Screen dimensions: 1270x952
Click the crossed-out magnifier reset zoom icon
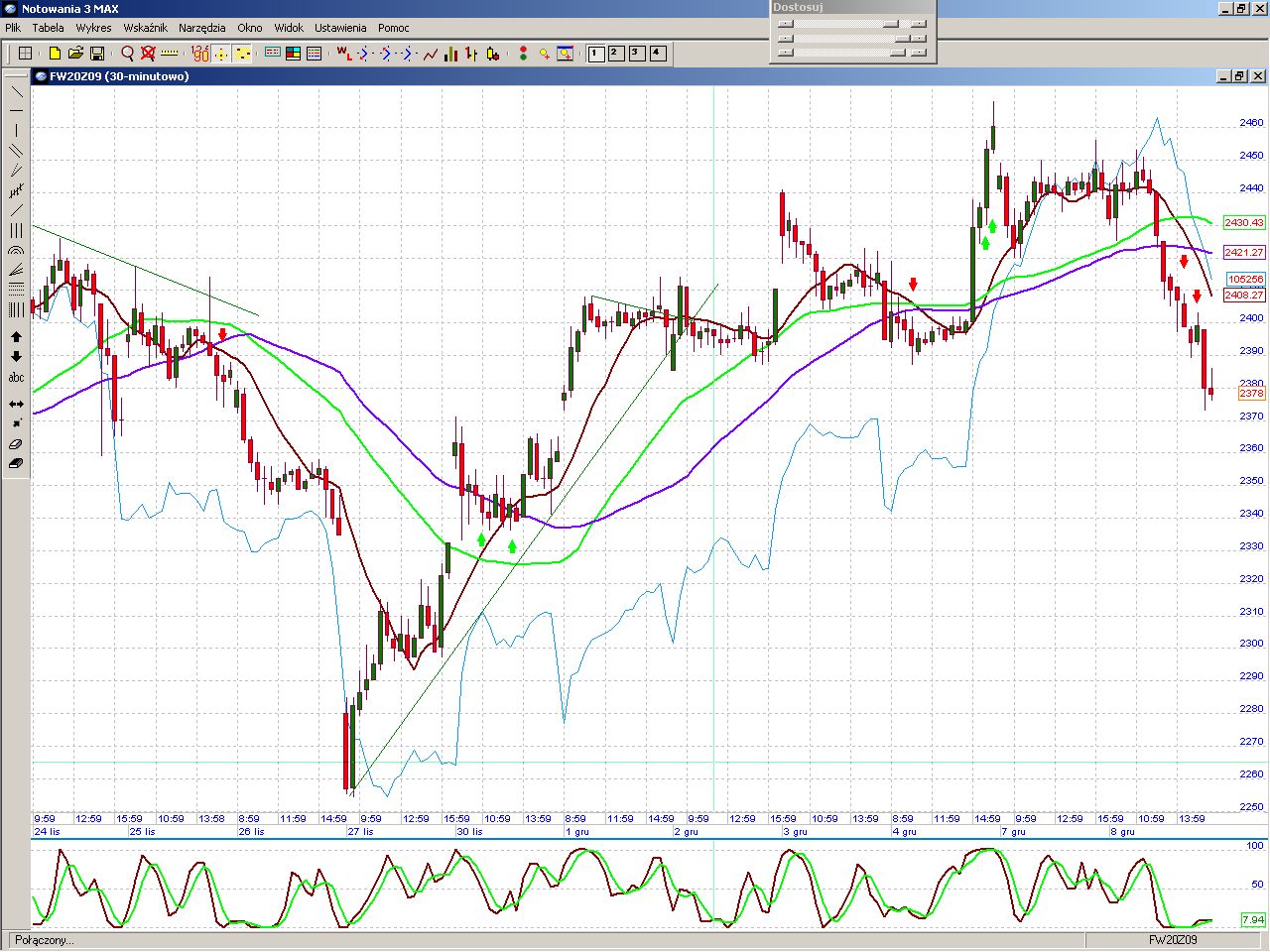(148, 54)
